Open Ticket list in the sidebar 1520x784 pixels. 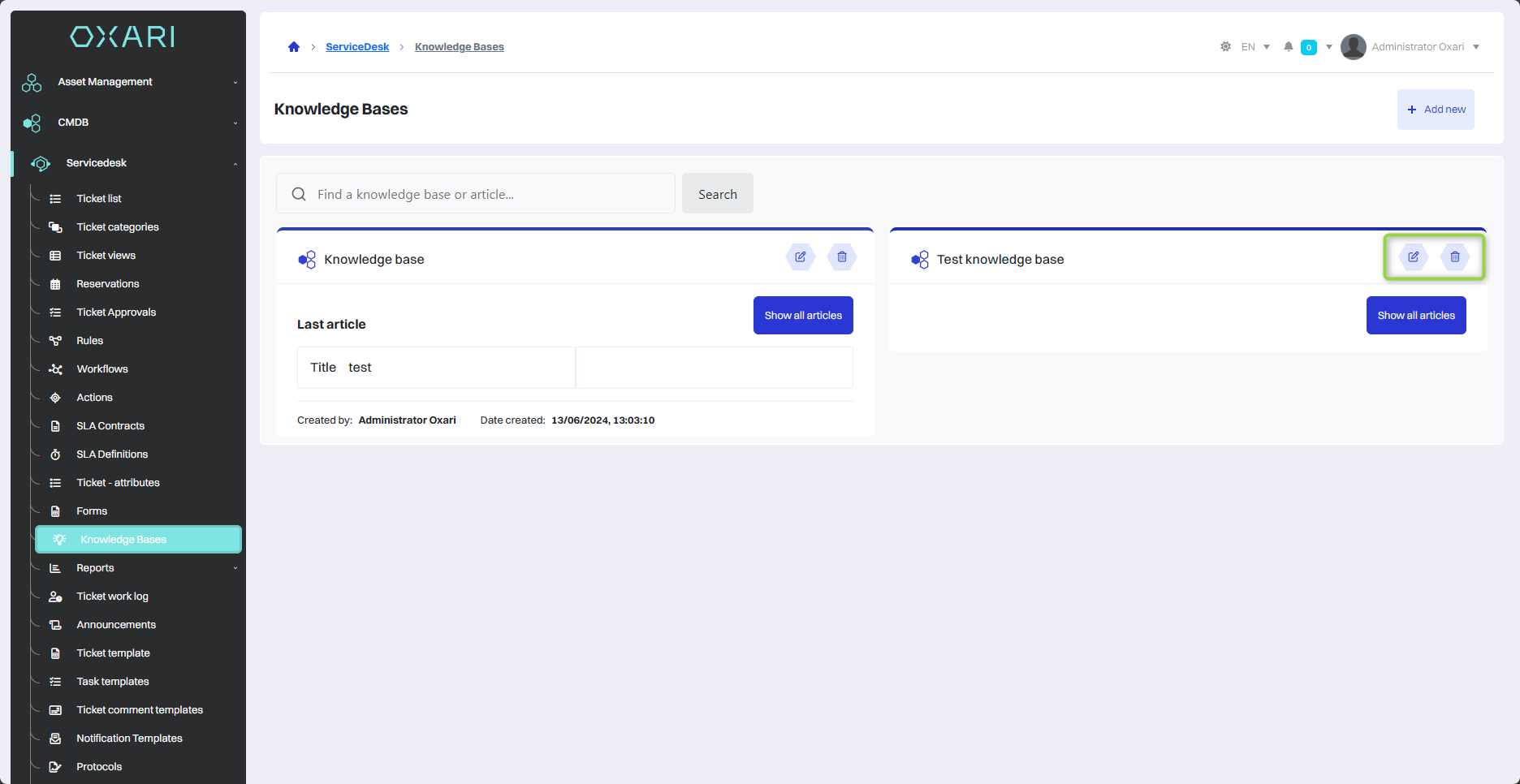coord(99,199)
